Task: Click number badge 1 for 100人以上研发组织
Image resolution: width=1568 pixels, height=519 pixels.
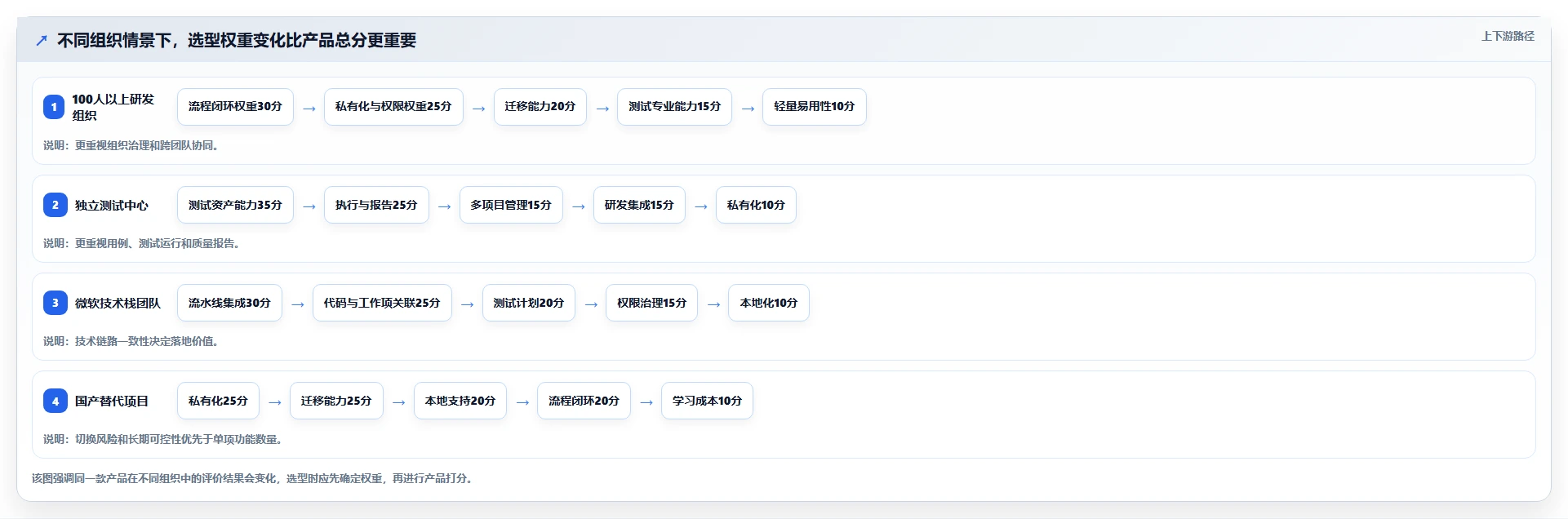Action: coord(54,107)
